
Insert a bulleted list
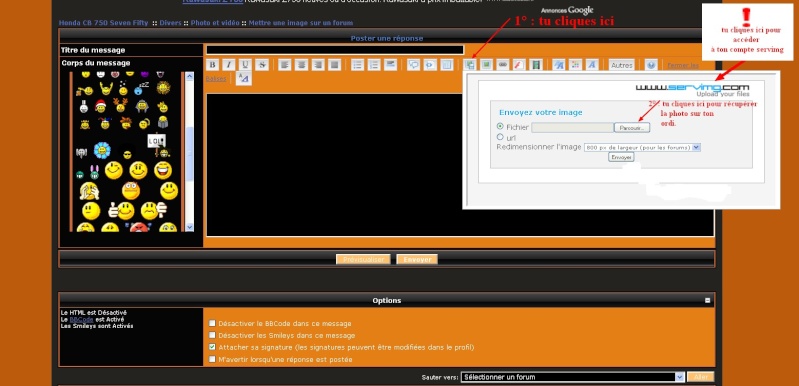pyautogui.click(x=358, y=65)
